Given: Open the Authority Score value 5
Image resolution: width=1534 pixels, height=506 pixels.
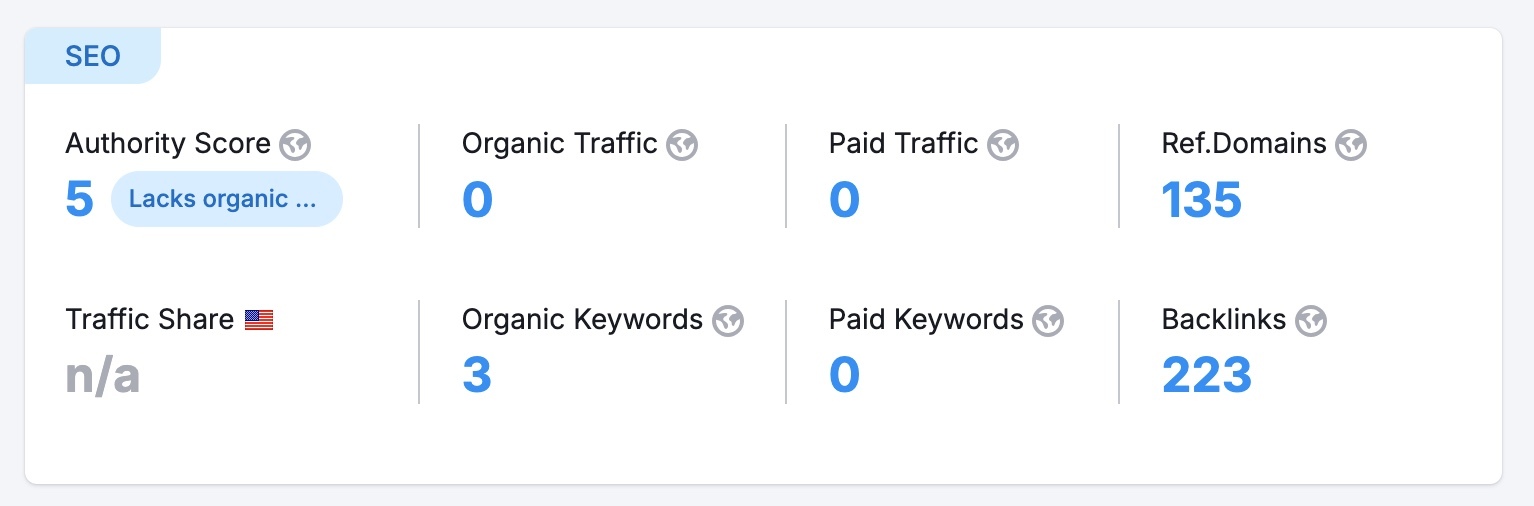Looking at the screenshot, I should tap(79, 199).
